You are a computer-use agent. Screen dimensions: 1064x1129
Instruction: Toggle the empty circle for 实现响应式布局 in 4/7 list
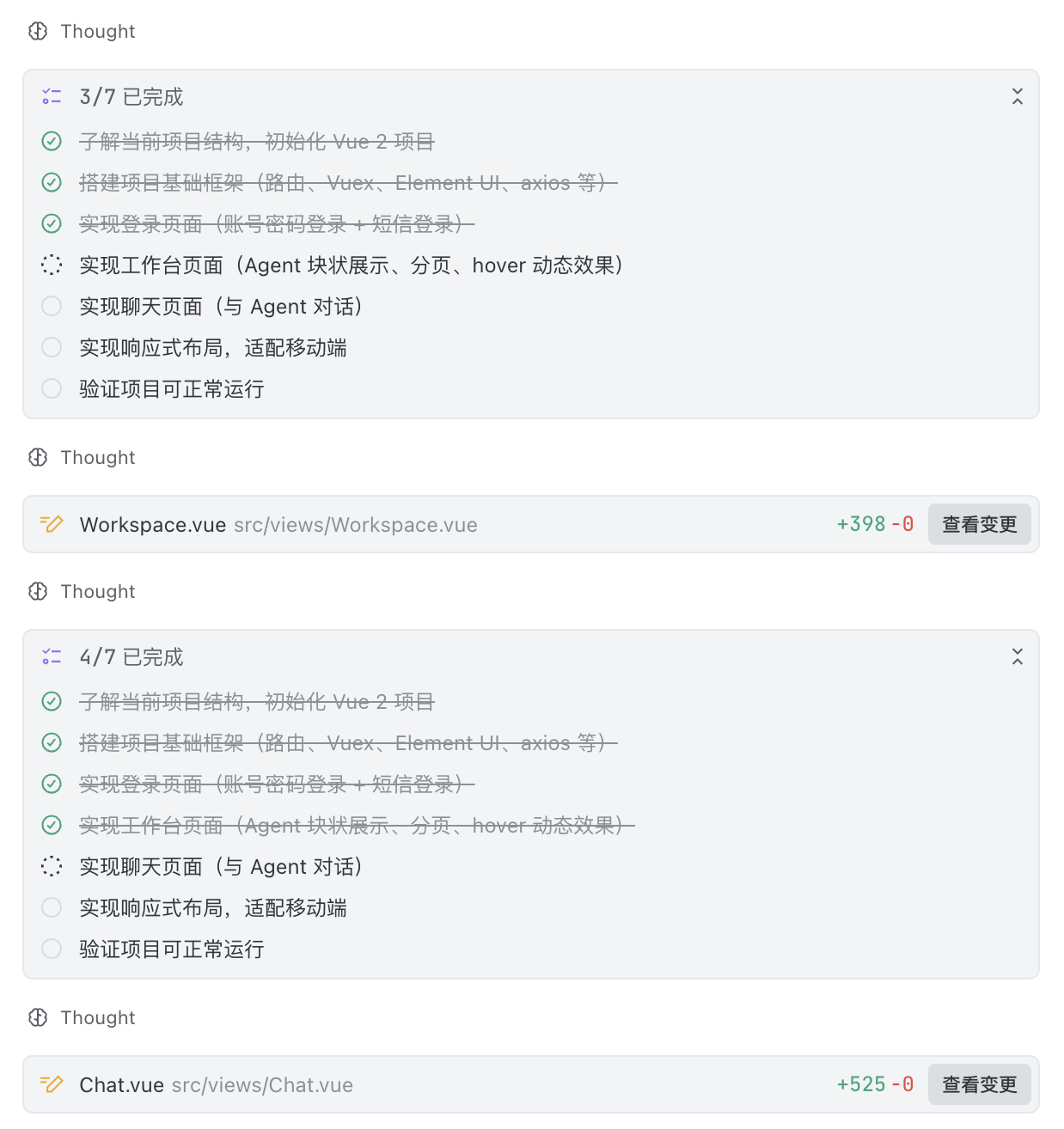pos(52,908)
